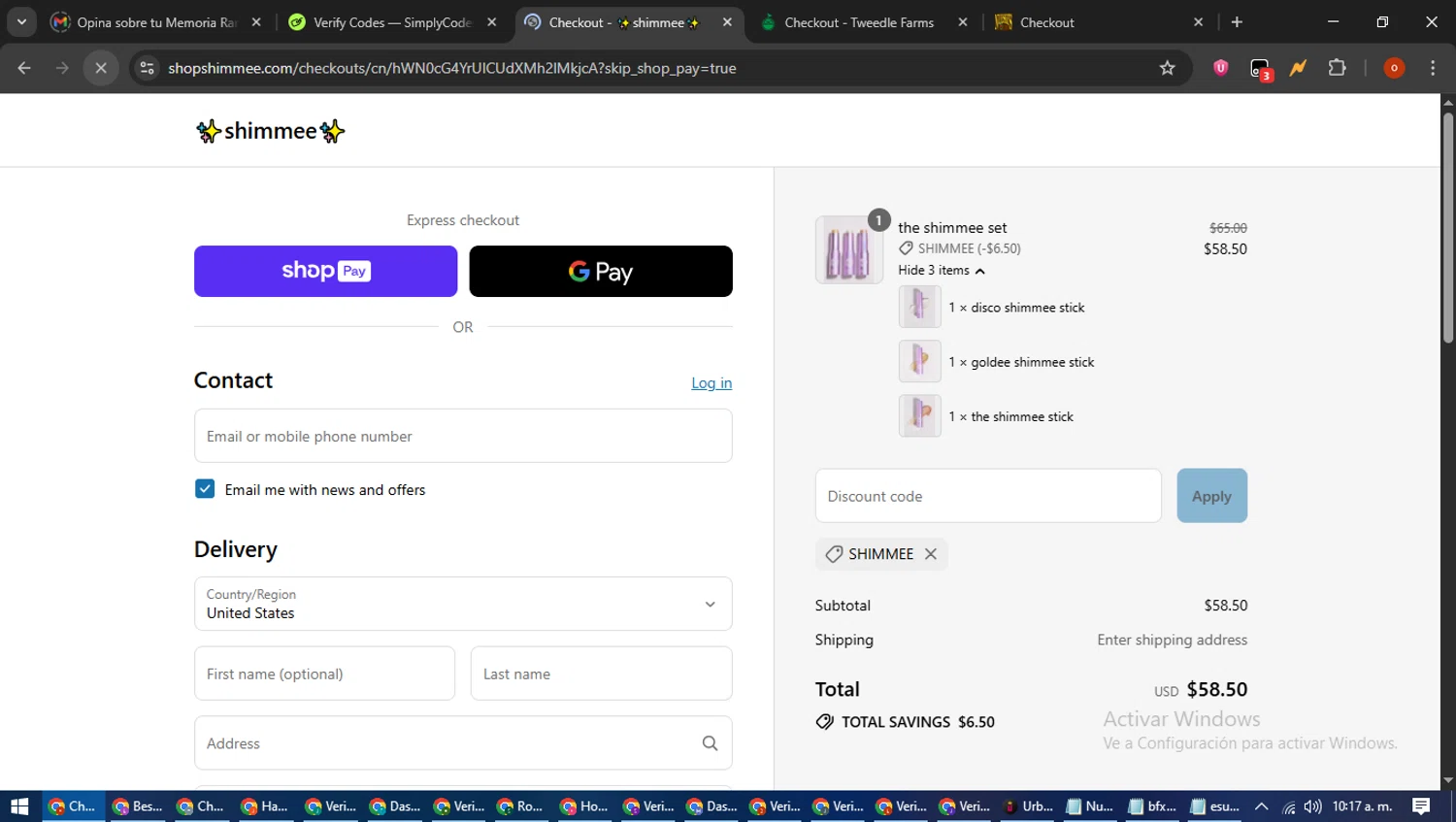The height and width of the screenshot is (822, 1456).
Task: Click the Apply discount button
Action: pos(1211,496)
